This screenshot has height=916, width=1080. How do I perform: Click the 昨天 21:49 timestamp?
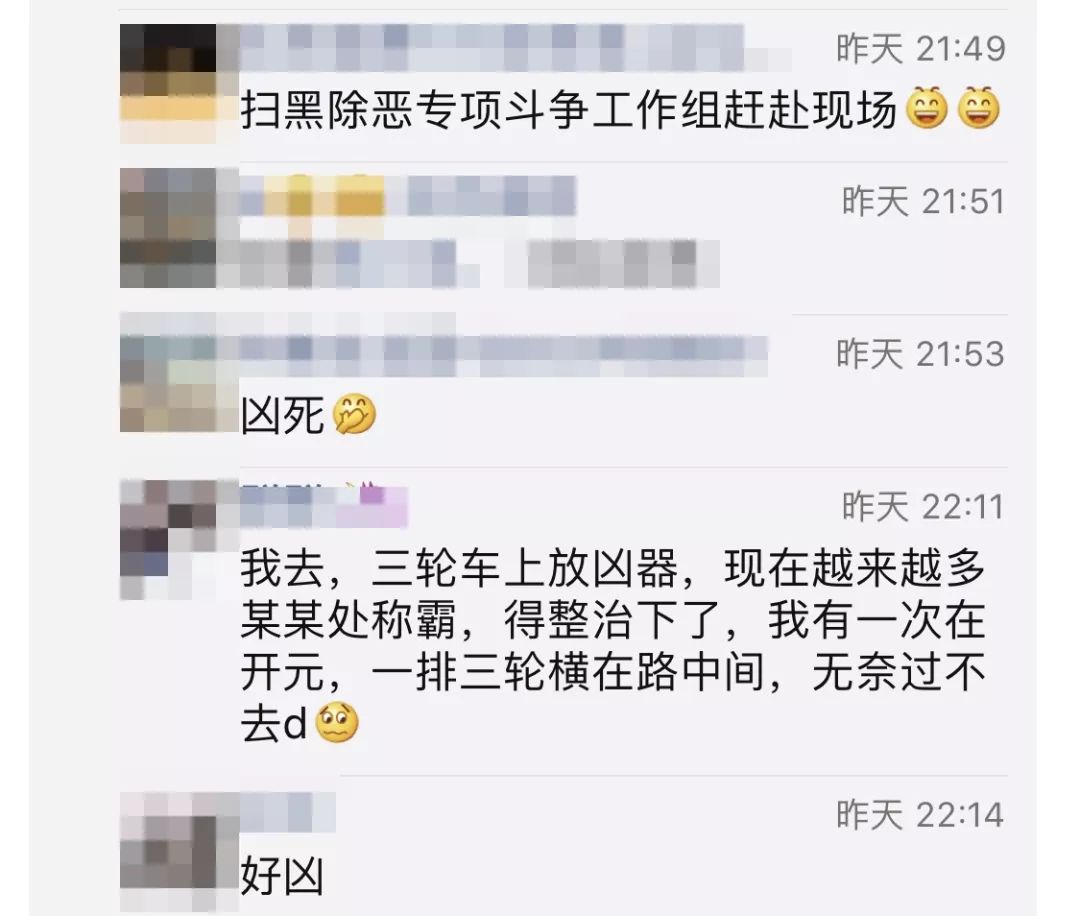(x=921, y=49)
